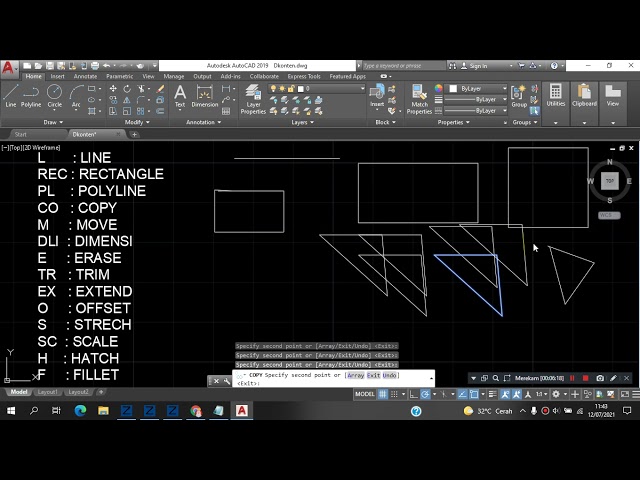This screenshot has width=640, height=480.
Task: Click the Plot printer icon in quick access toolbar
Action: (x=95, y=65)
